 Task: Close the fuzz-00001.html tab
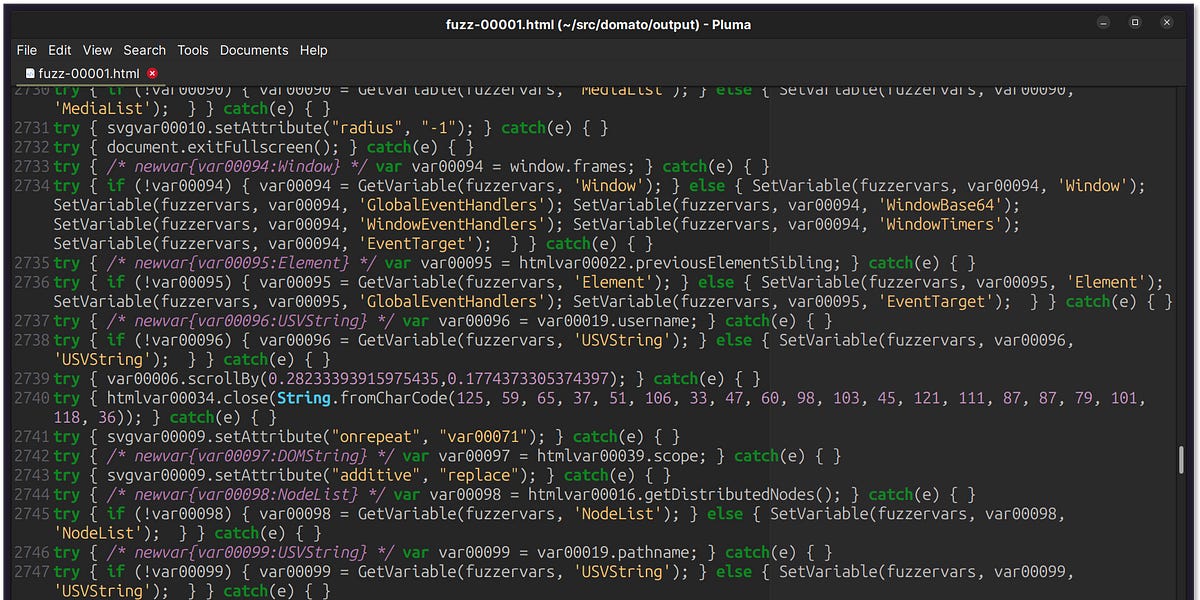[x=152, y=72]
